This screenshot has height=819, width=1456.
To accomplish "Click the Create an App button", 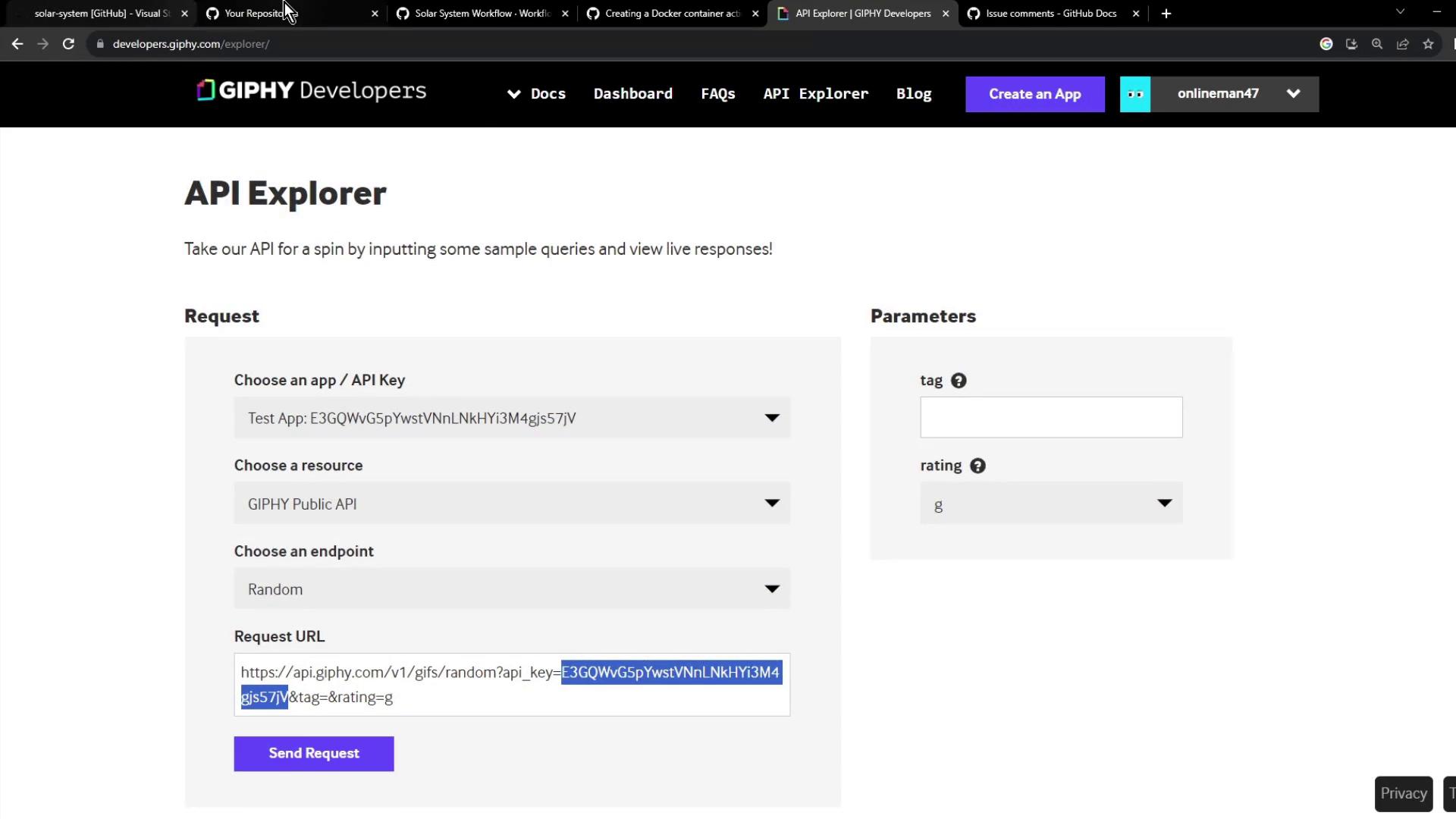I will tap(1034, 94).
